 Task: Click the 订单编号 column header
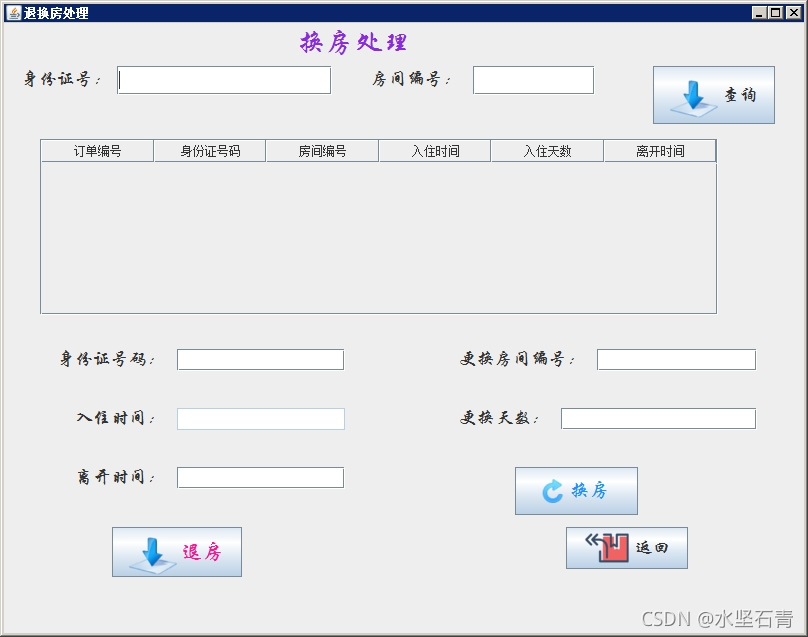click(x=97, y=151)
